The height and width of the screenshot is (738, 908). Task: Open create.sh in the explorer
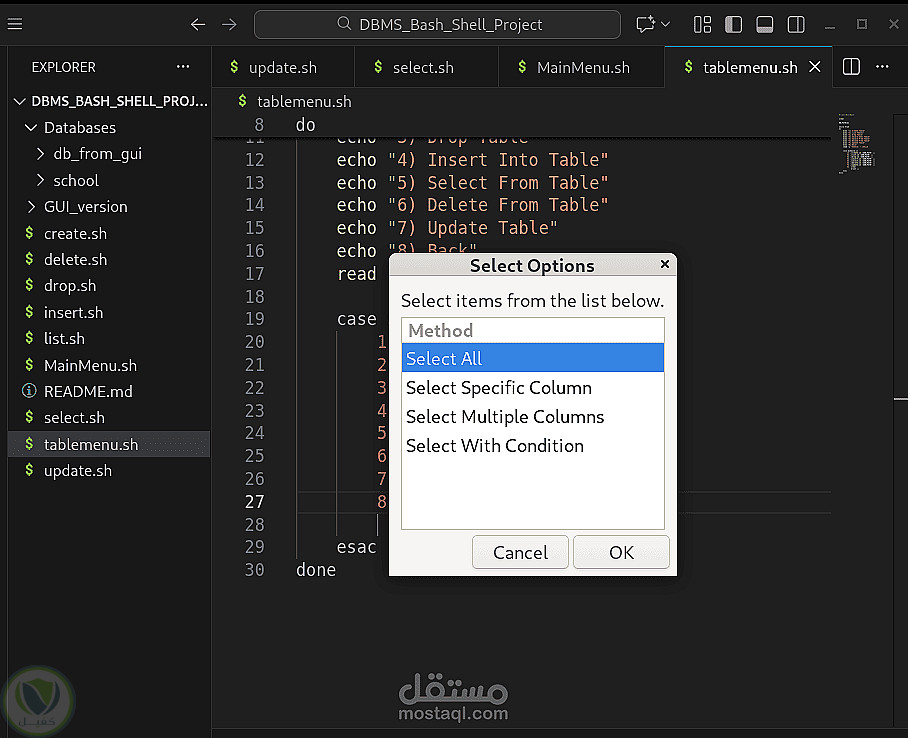109,233
